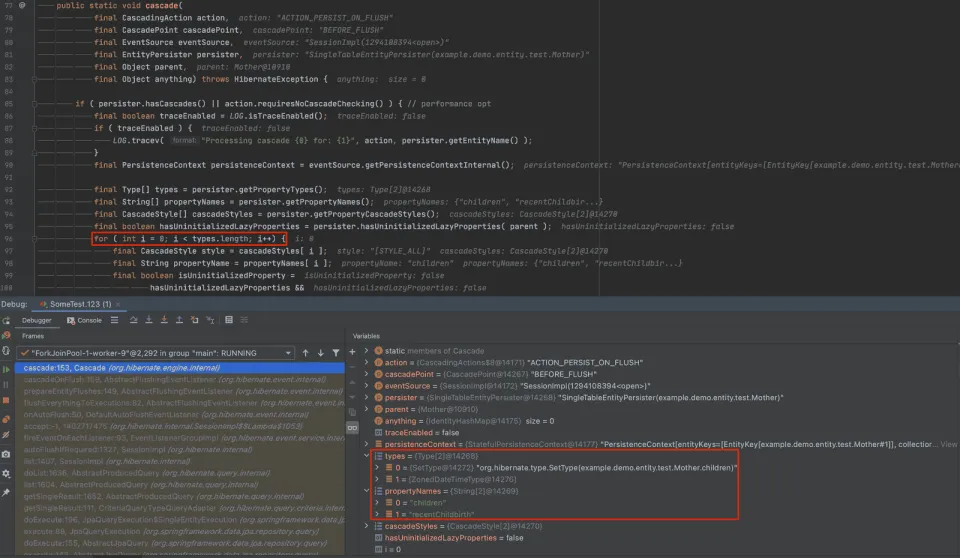Select the execute:88 JpaQueryExecution frame
960x558 pixels.
180,531
